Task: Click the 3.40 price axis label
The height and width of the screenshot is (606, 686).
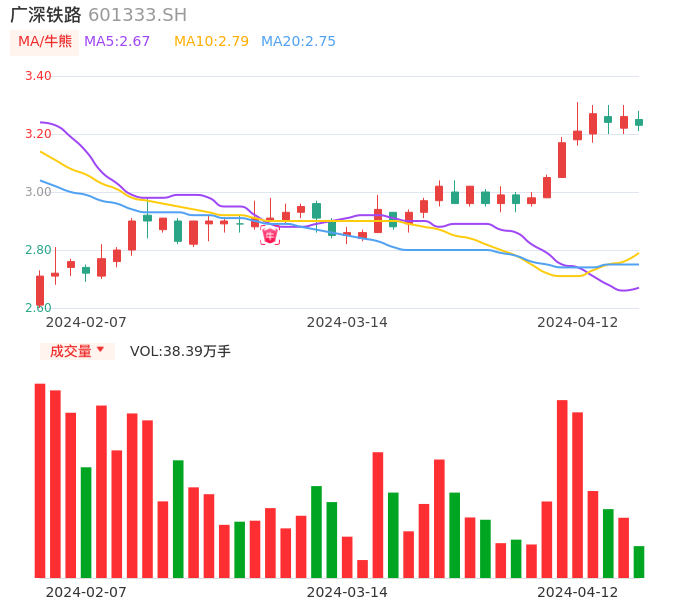Action: pos(38,76)
